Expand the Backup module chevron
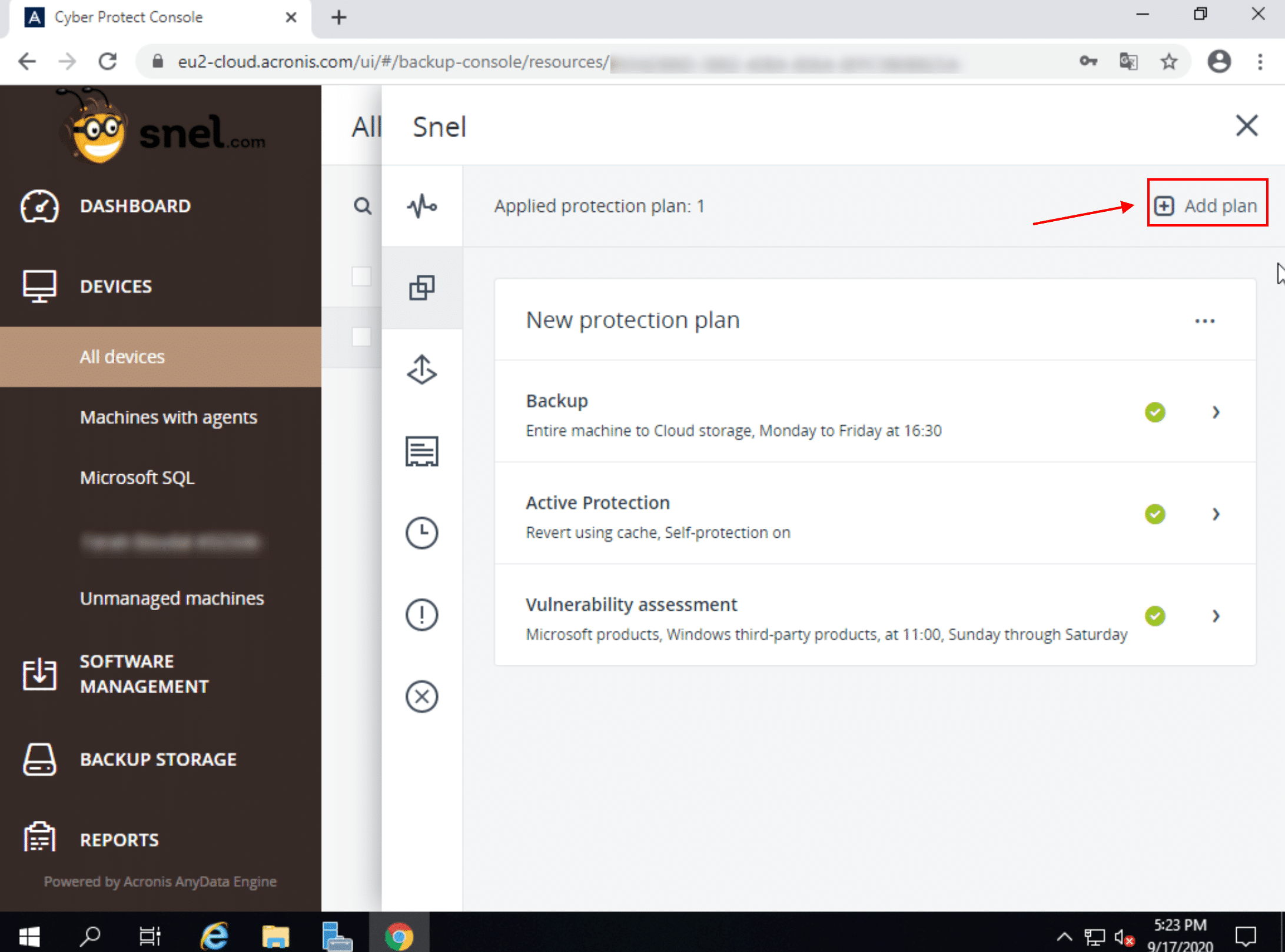 pyautogui.click(x=1216, y=412)
